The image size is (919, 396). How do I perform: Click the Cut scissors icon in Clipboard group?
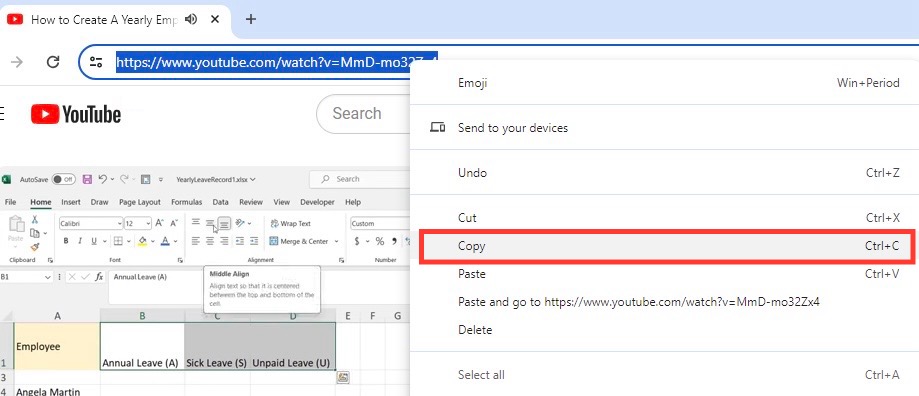click(35, 219)
